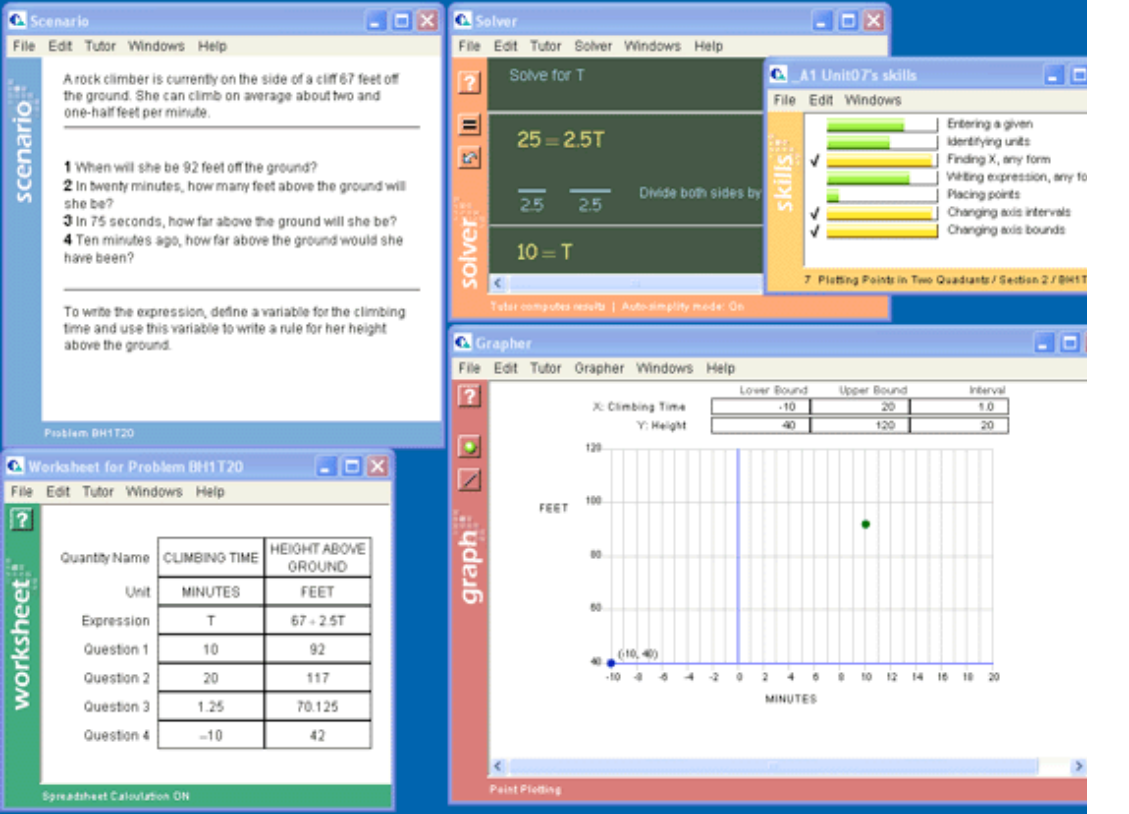Open the File menu in Solver window
This screenshot has height=814, width=1129.
(469, 46)
